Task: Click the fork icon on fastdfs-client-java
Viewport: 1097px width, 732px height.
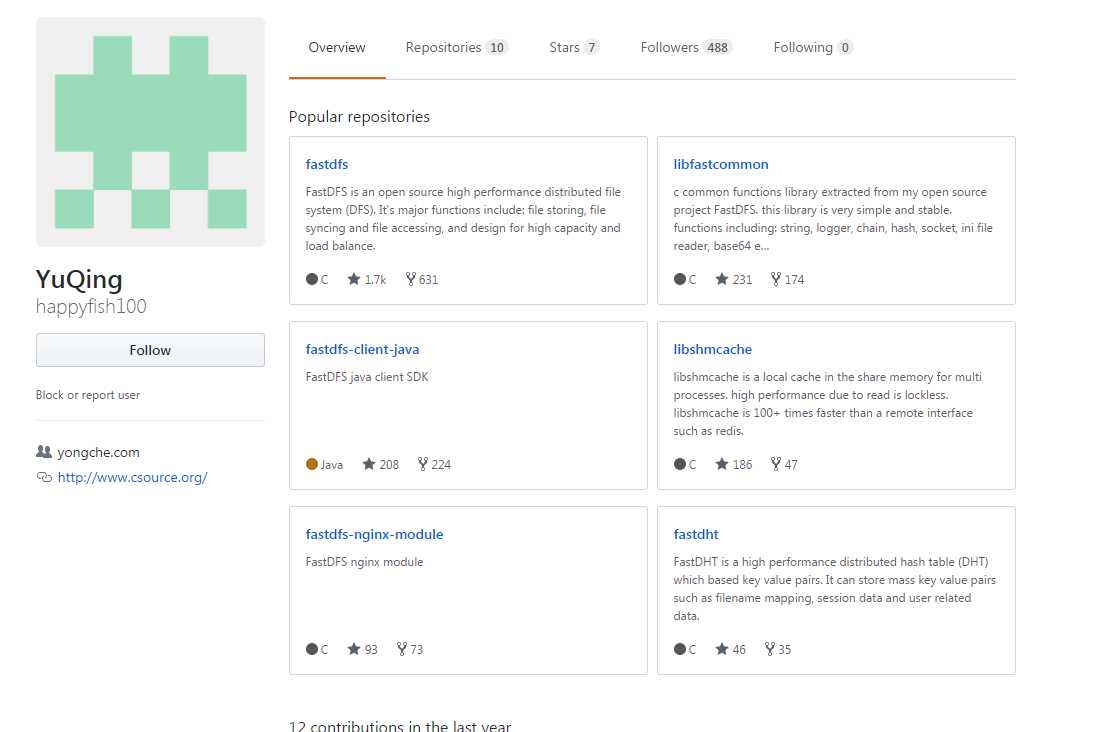Action: pyautogui.click(x=423, y=463)
